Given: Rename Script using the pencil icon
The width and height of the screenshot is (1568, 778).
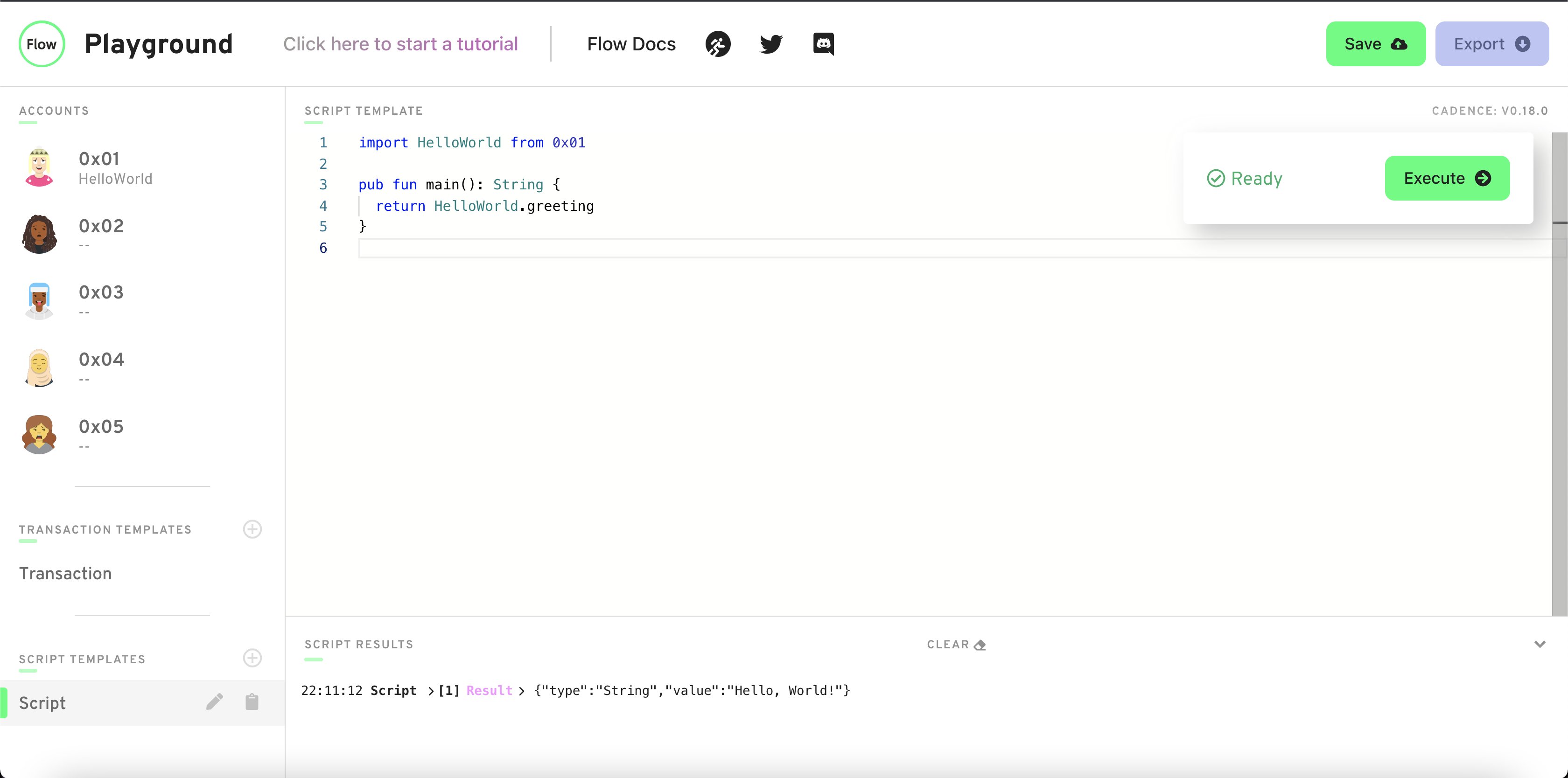Looking at the screenshot, I should click(x=214, y=702).
